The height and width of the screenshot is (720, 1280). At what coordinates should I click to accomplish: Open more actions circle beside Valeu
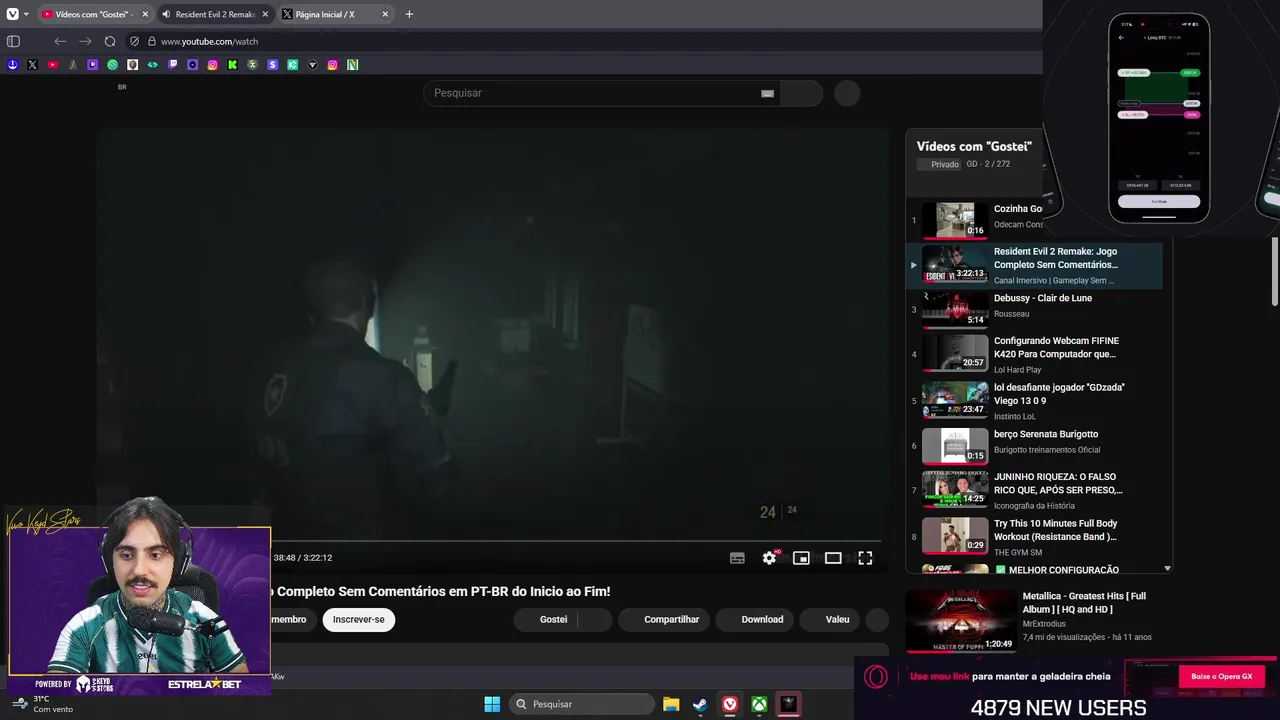(x=877, y=619)
